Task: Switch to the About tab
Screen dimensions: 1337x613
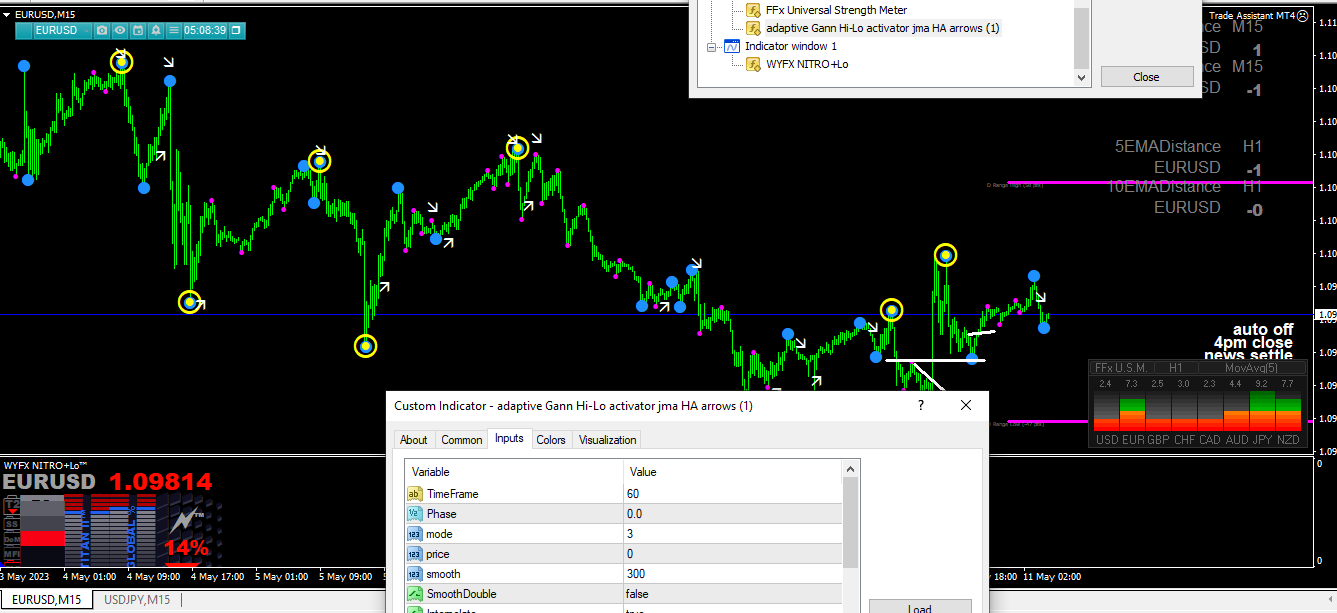Action: (413, 440)
